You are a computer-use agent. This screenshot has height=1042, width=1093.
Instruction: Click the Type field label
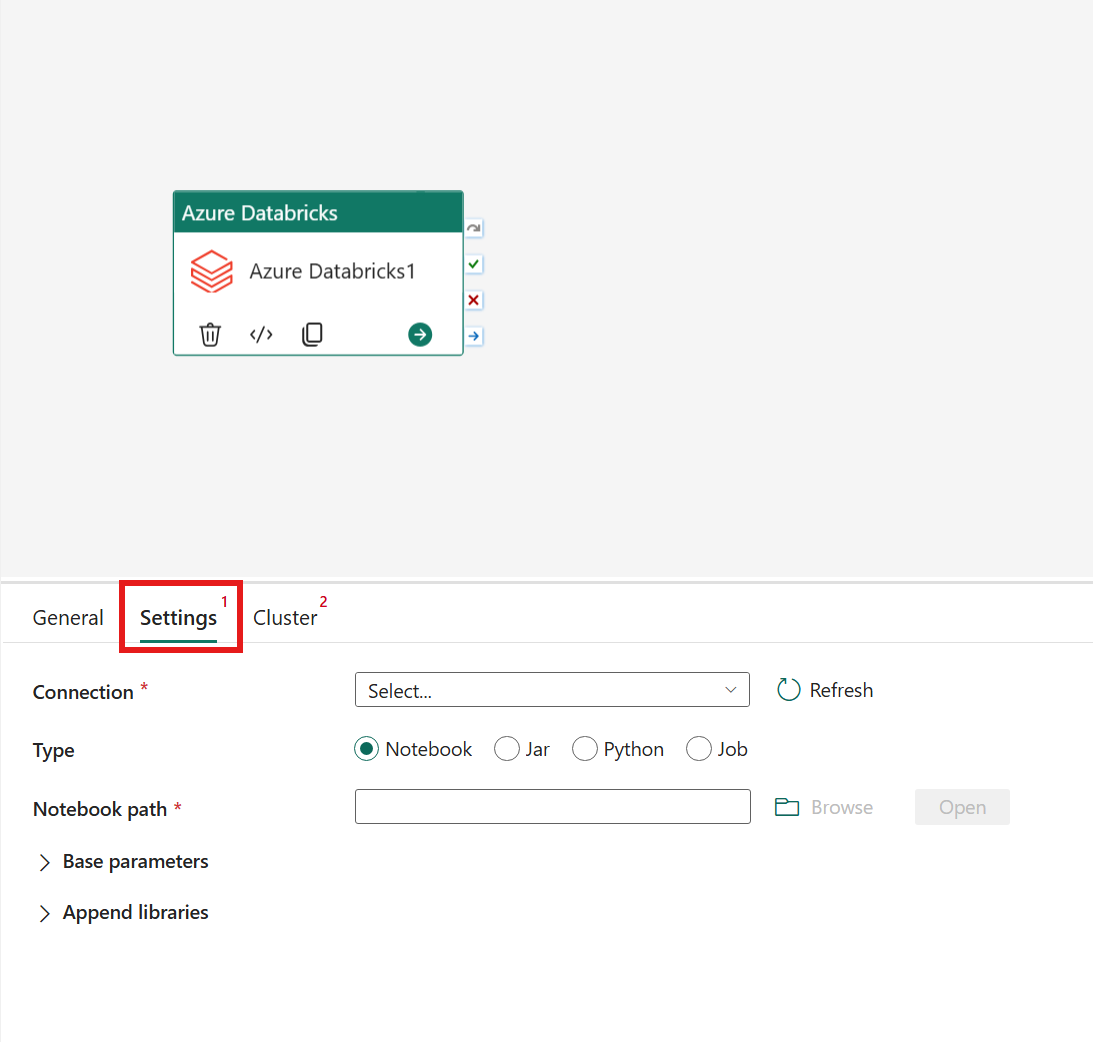pos(54,751)
